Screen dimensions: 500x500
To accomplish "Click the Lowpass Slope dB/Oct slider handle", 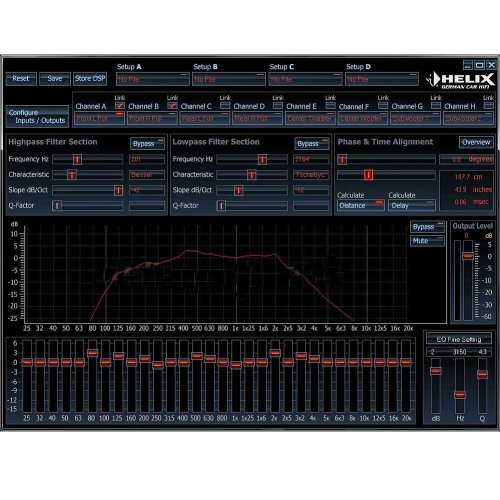I will tap(238, 190).
